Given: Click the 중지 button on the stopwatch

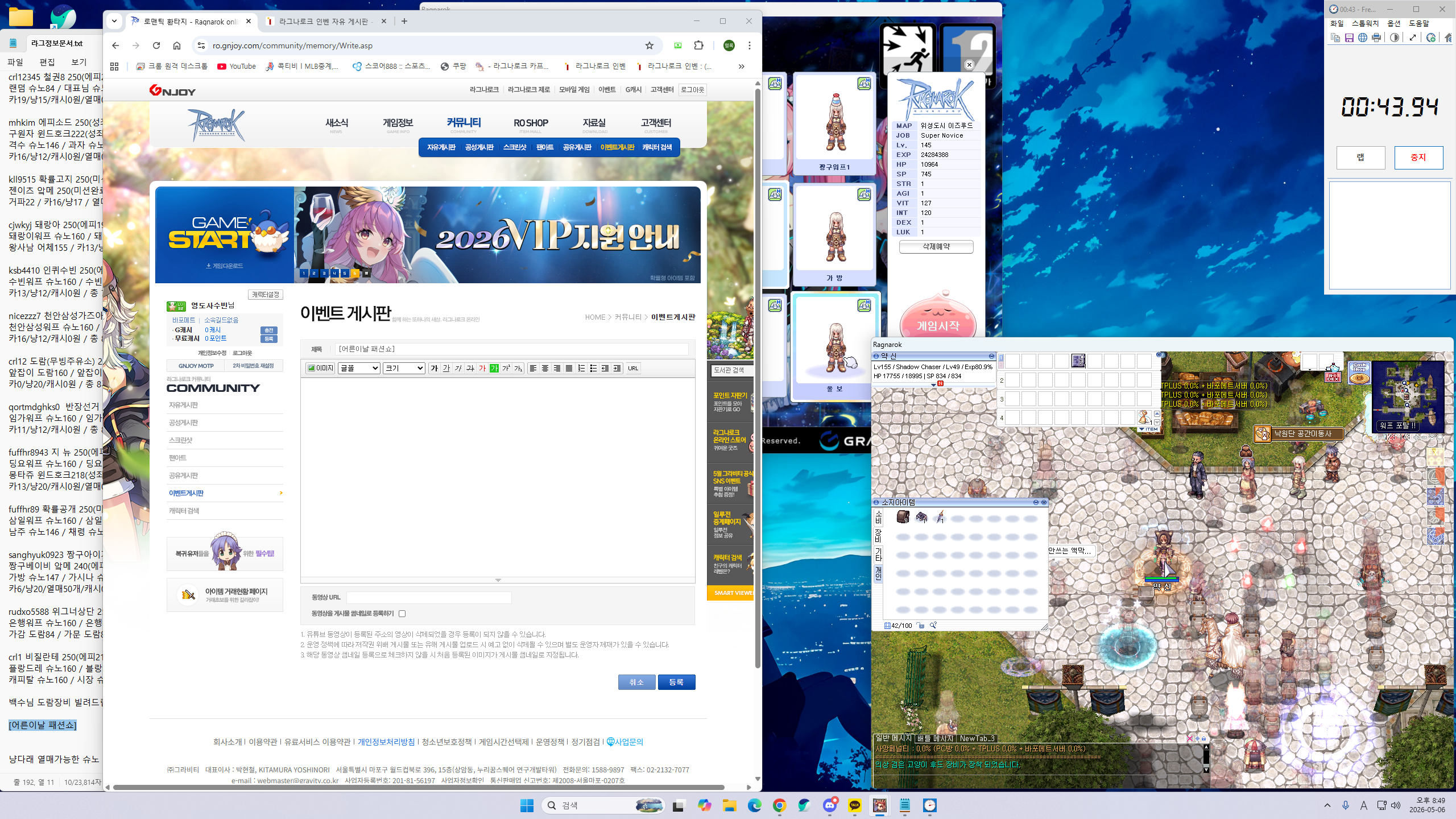Looking at the screenshot, I should pyautogui.click(x=1418, y=158).
